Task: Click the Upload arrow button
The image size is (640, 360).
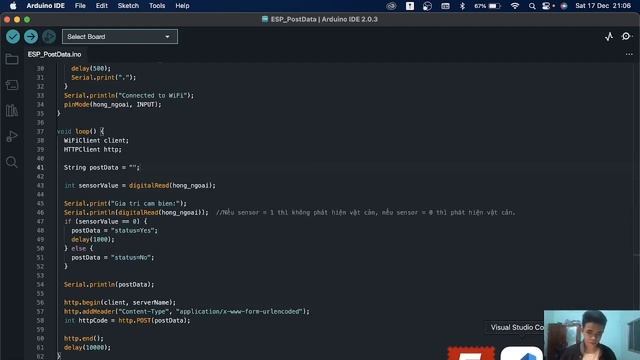Action: (31, 37)
